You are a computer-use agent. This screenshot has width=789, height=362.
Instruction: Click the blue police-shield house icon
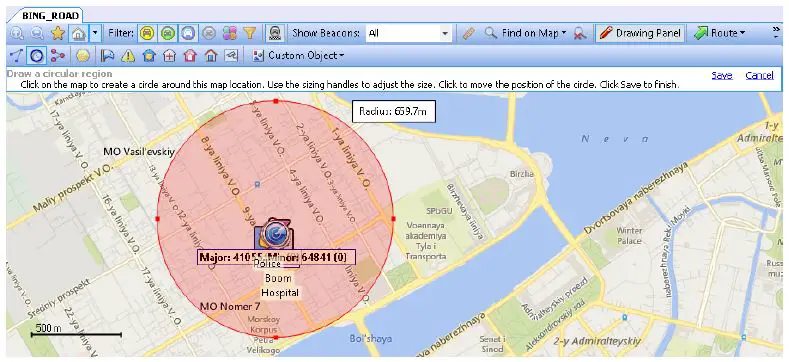[149, 55]
